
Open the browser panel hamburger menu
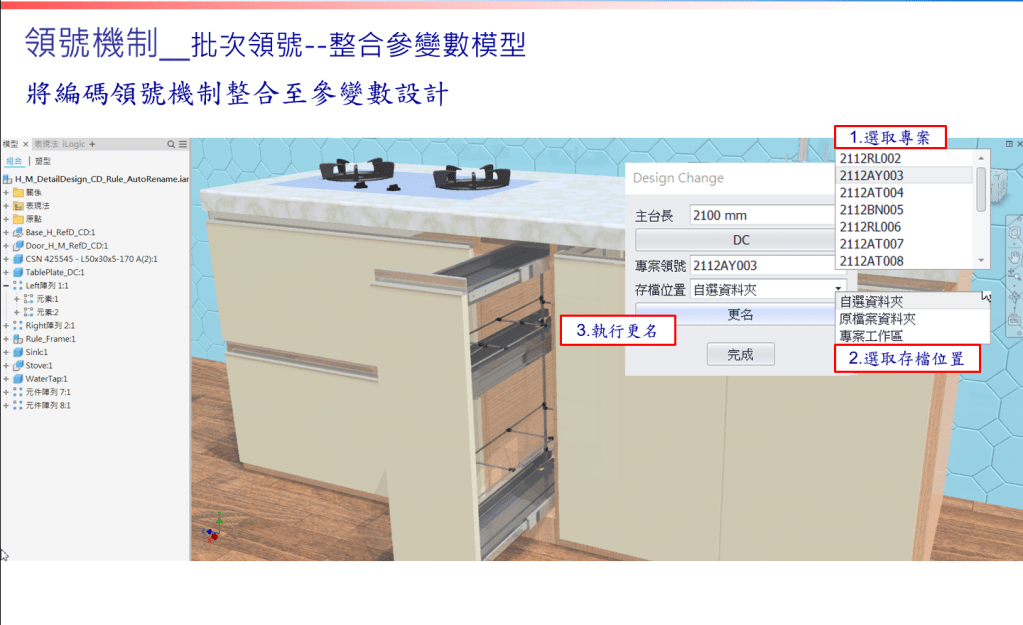pyautogui.click(x=183, y=144)
